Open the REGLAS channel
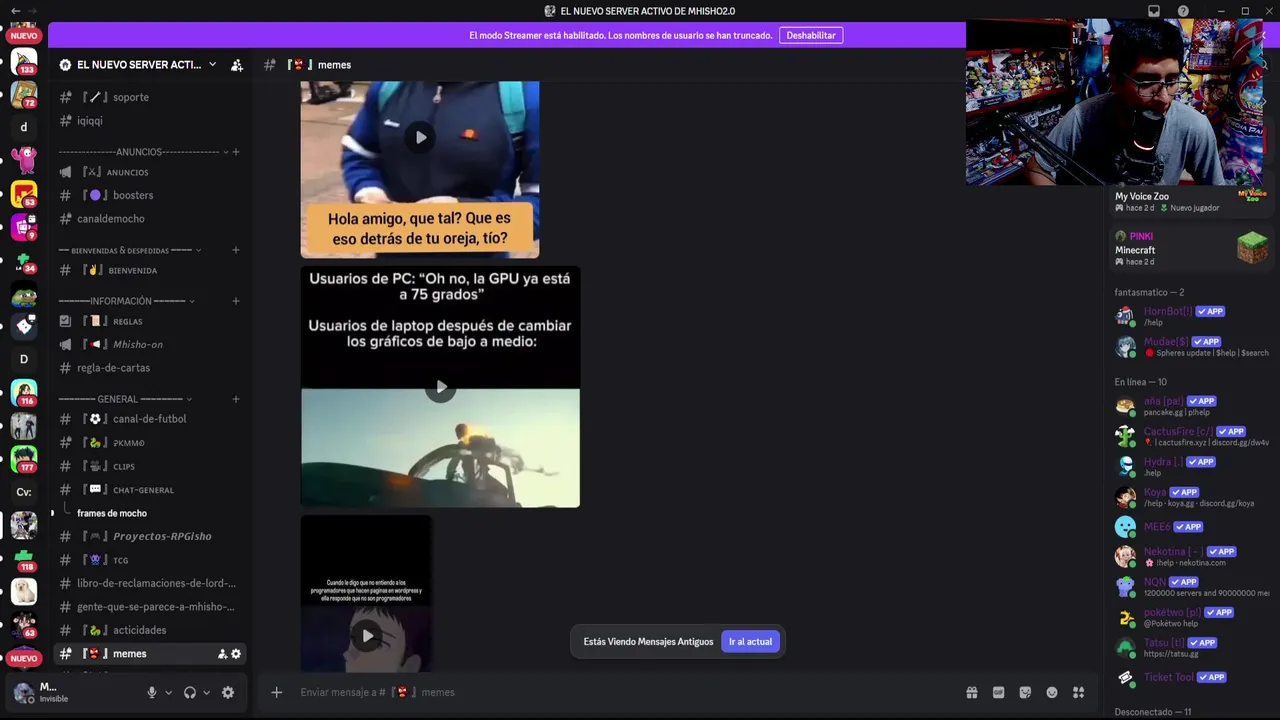Image resolution: width=1280 pixels, height=720 pixels. [x=149, y=321]
